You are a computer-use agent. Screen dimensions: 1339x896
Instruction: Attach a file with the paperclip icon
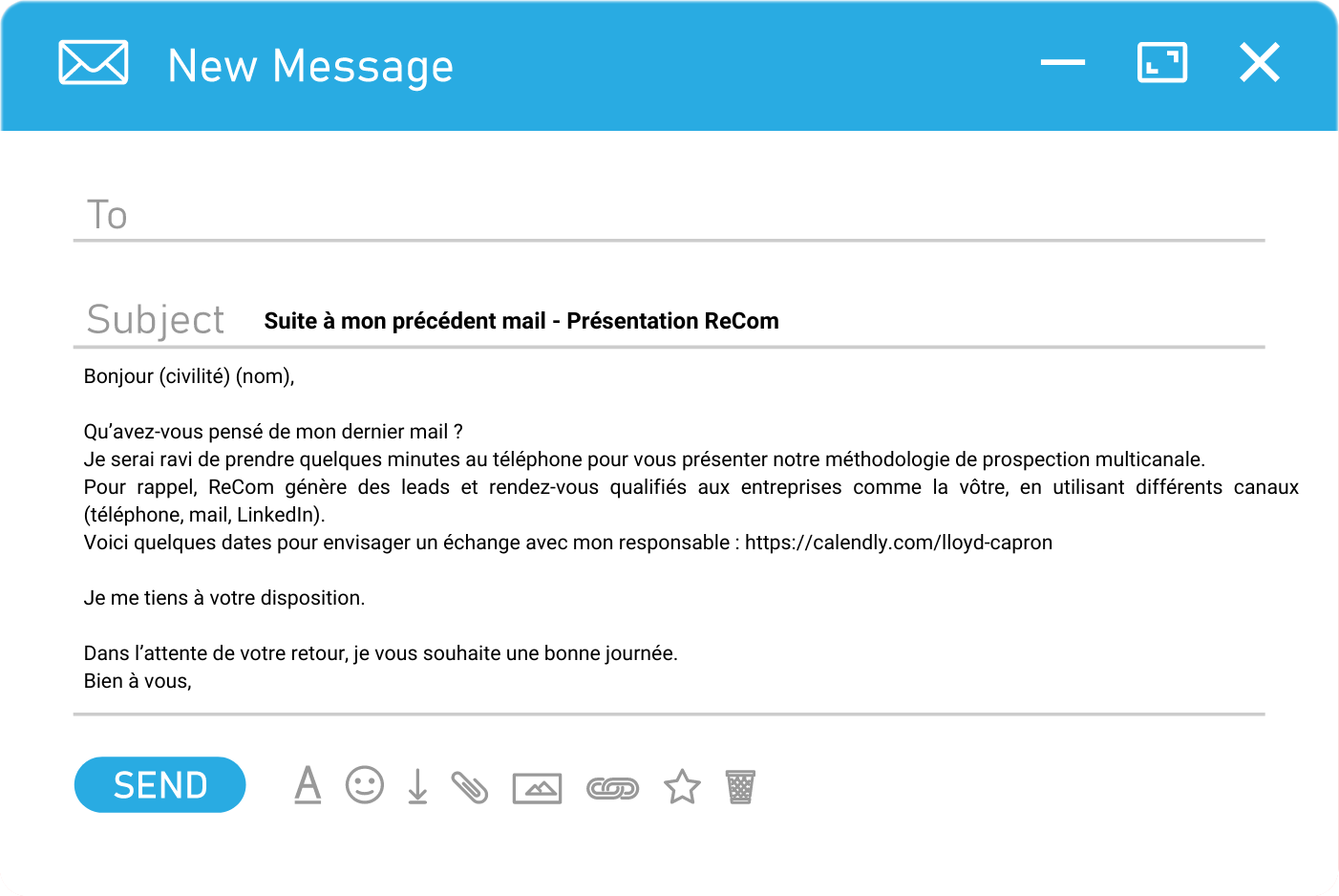pos(470,786)
